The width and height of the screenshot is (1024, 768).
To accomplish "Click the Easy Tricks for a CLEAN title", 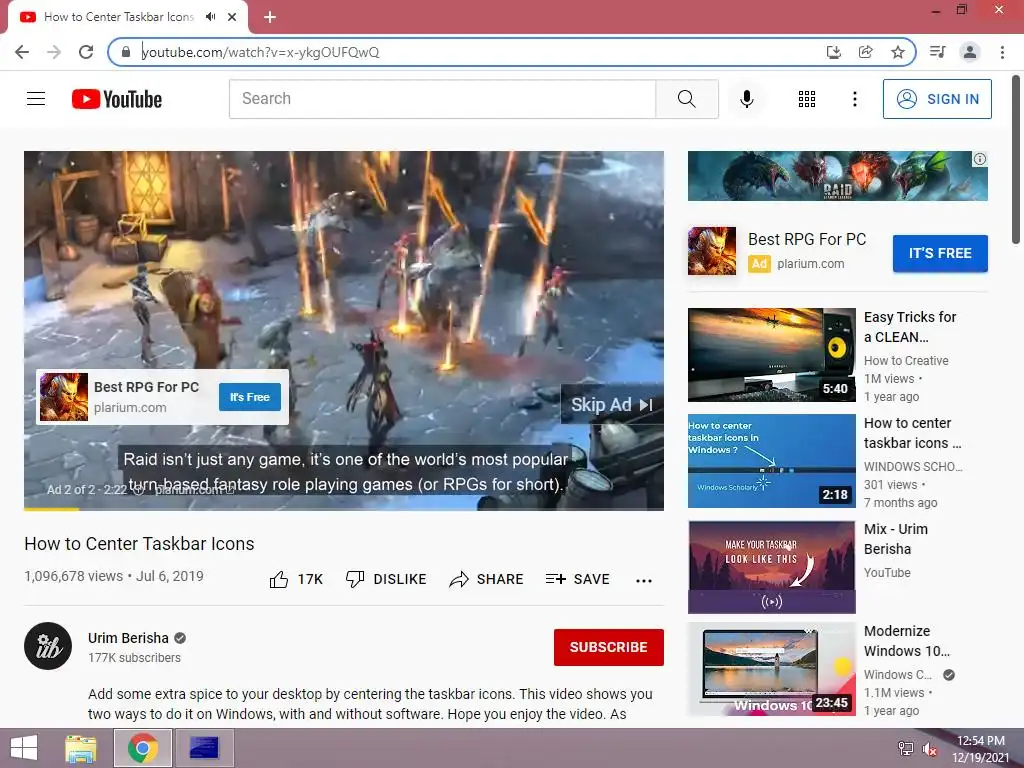I will (910, 327).
